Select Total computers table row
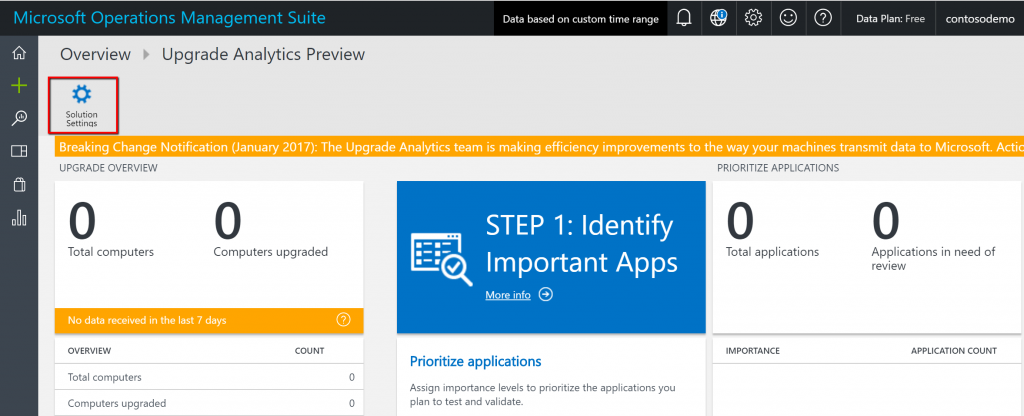The image size is (1024, 416). click(209, 377)
